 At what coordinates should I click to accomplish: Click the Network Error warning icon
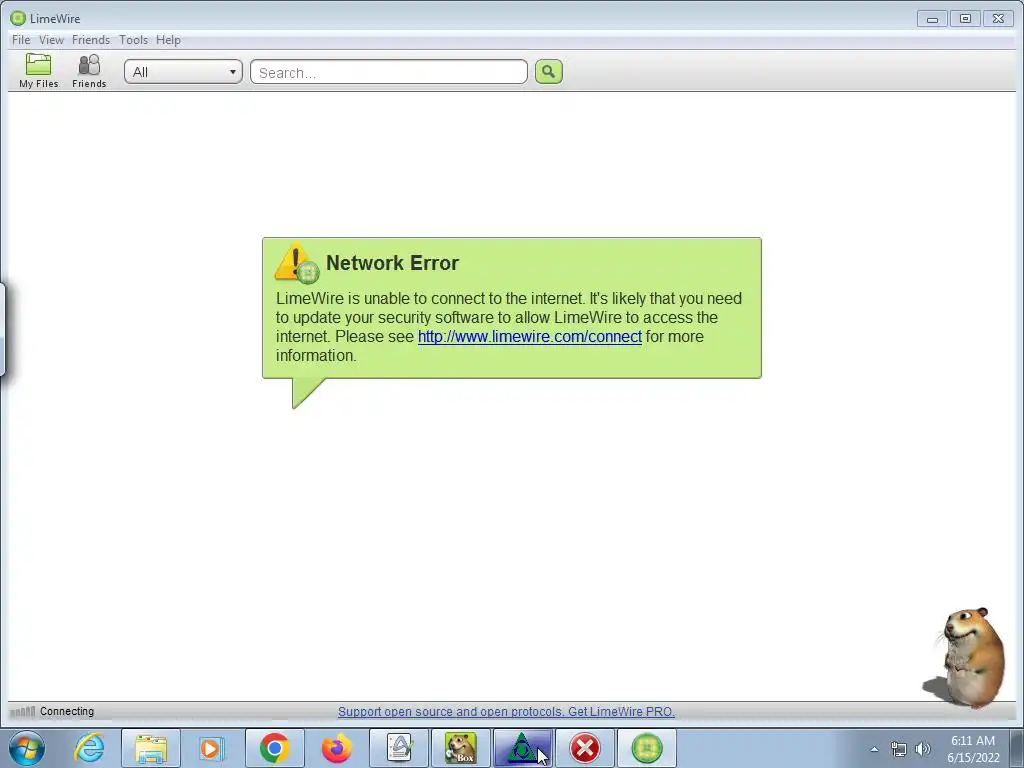[x=297, y=263]
